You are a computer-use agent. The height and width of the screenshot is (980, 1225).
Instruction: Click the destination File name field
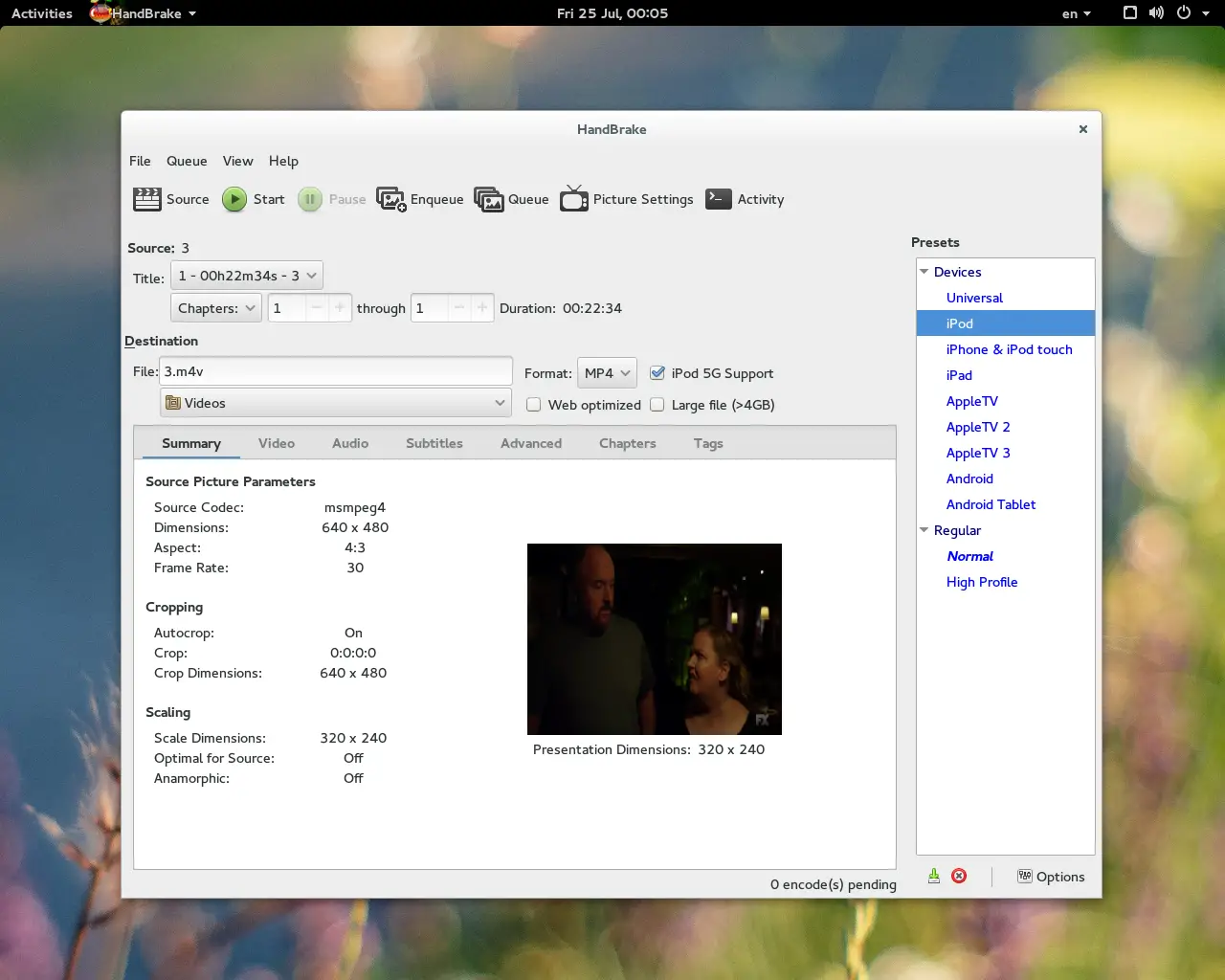click(336, 371)
